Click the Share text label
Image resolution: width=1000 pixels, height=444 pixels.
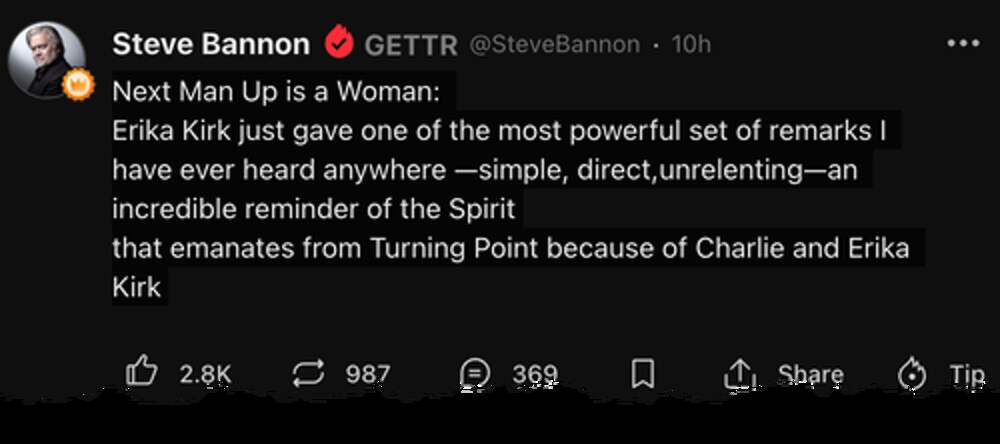[810, 374]
